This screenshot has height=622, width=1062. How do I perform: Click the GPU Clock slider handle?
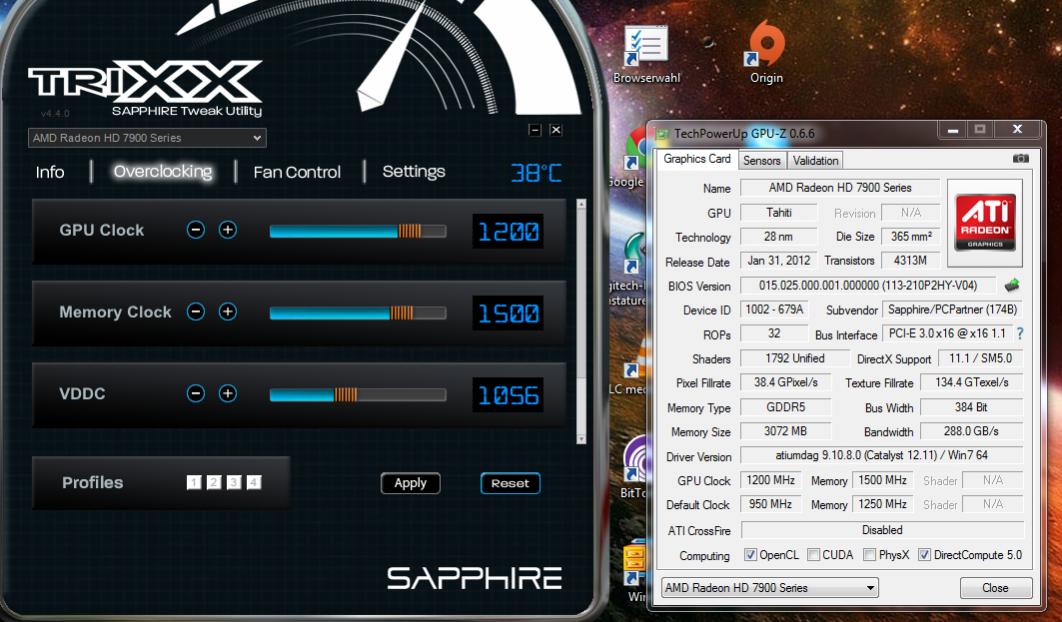[x=409, y=232]
